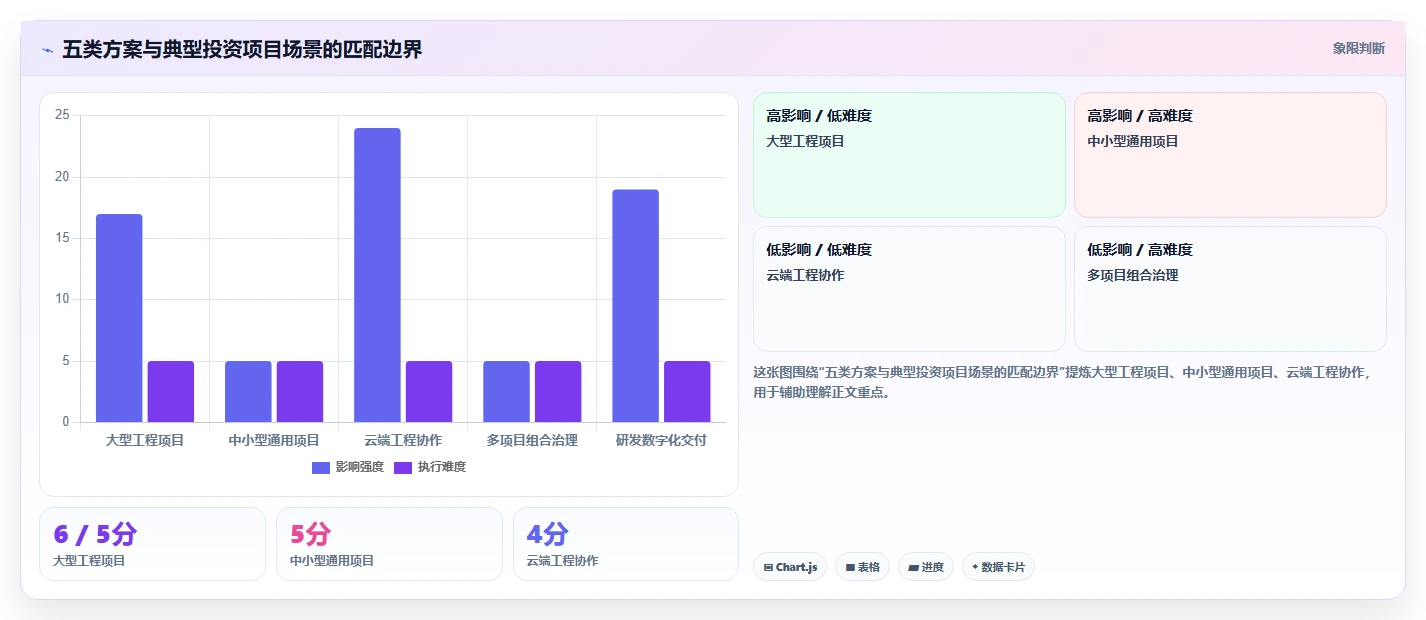Toggle the 执行难度 legend swatch
The height and width of the screenshot is (620, 1426).
pos(403,468)
